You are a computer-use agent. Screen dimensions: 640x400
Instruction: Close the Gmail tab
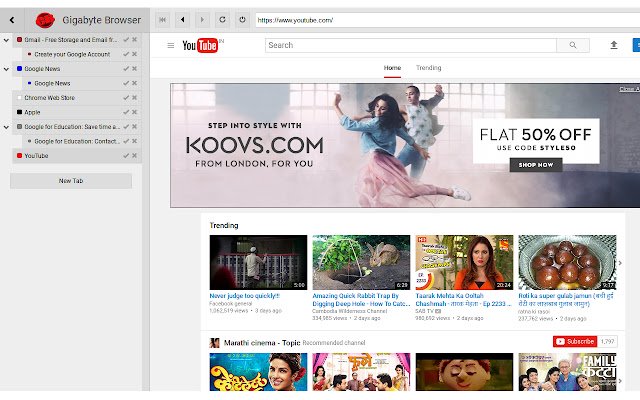click(x=134, y=40)
